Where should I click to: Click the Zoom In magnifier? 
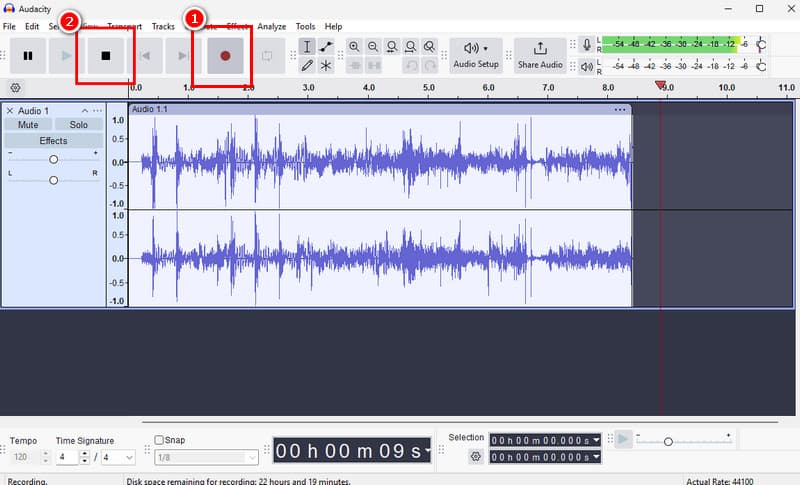pos(354,47)
